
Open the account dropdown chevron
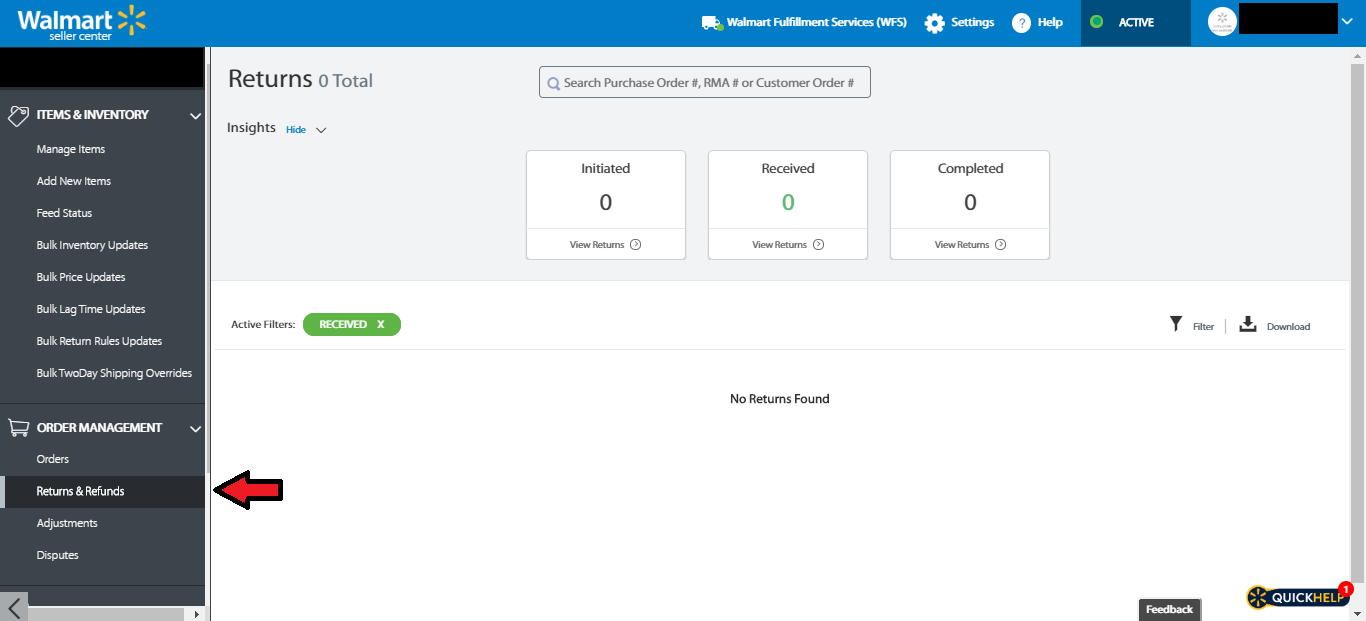[x=1347, y=22]
